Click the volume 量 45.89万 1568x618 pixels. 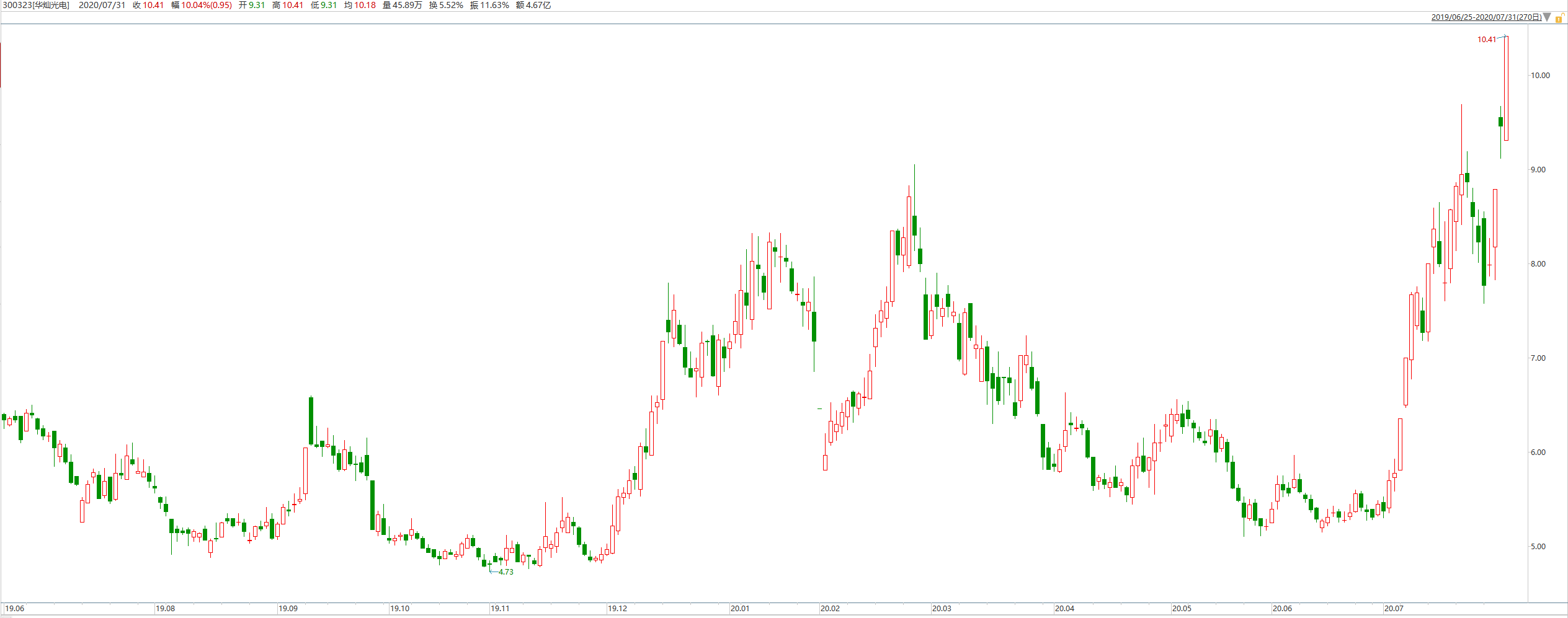pyautogui.click(x=403, y=5)
